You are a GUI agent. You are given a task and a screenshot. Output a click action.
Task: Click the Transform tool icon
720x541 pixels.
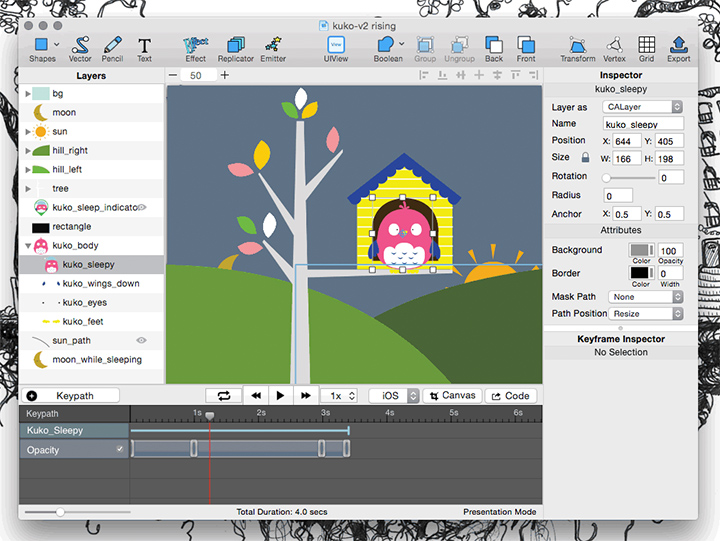[x=577, y=47]
